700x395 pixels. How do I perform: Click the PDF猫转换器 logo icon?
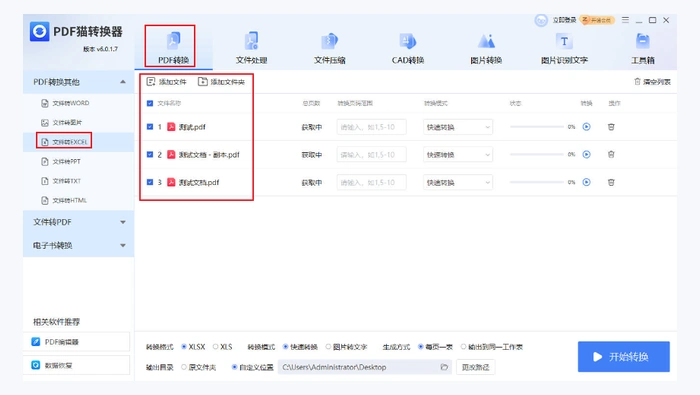coord(39,31)
